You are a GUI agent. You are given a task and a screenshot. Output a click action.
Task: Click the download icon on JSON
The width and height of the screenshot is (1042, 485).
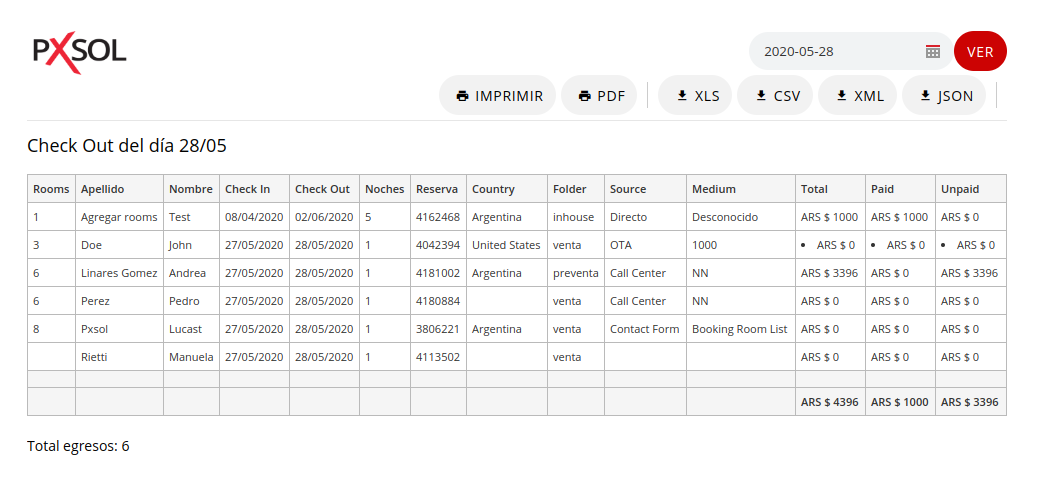coord(925,96)
